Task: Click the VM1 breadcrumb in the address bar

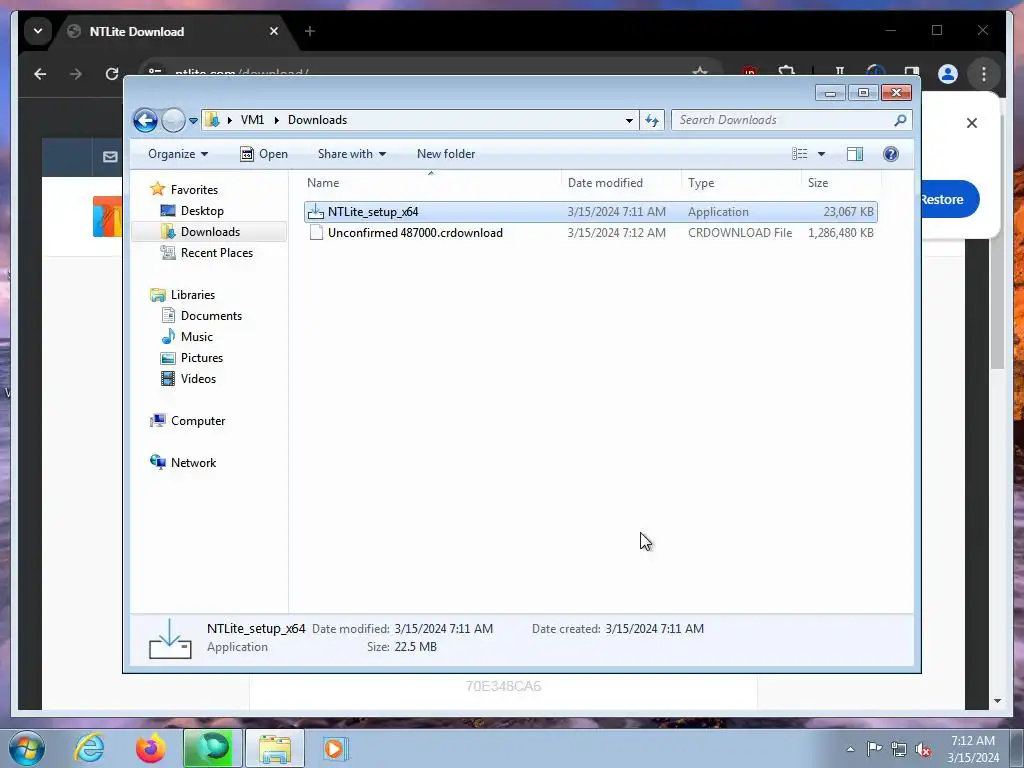Action: click(252, 120)
